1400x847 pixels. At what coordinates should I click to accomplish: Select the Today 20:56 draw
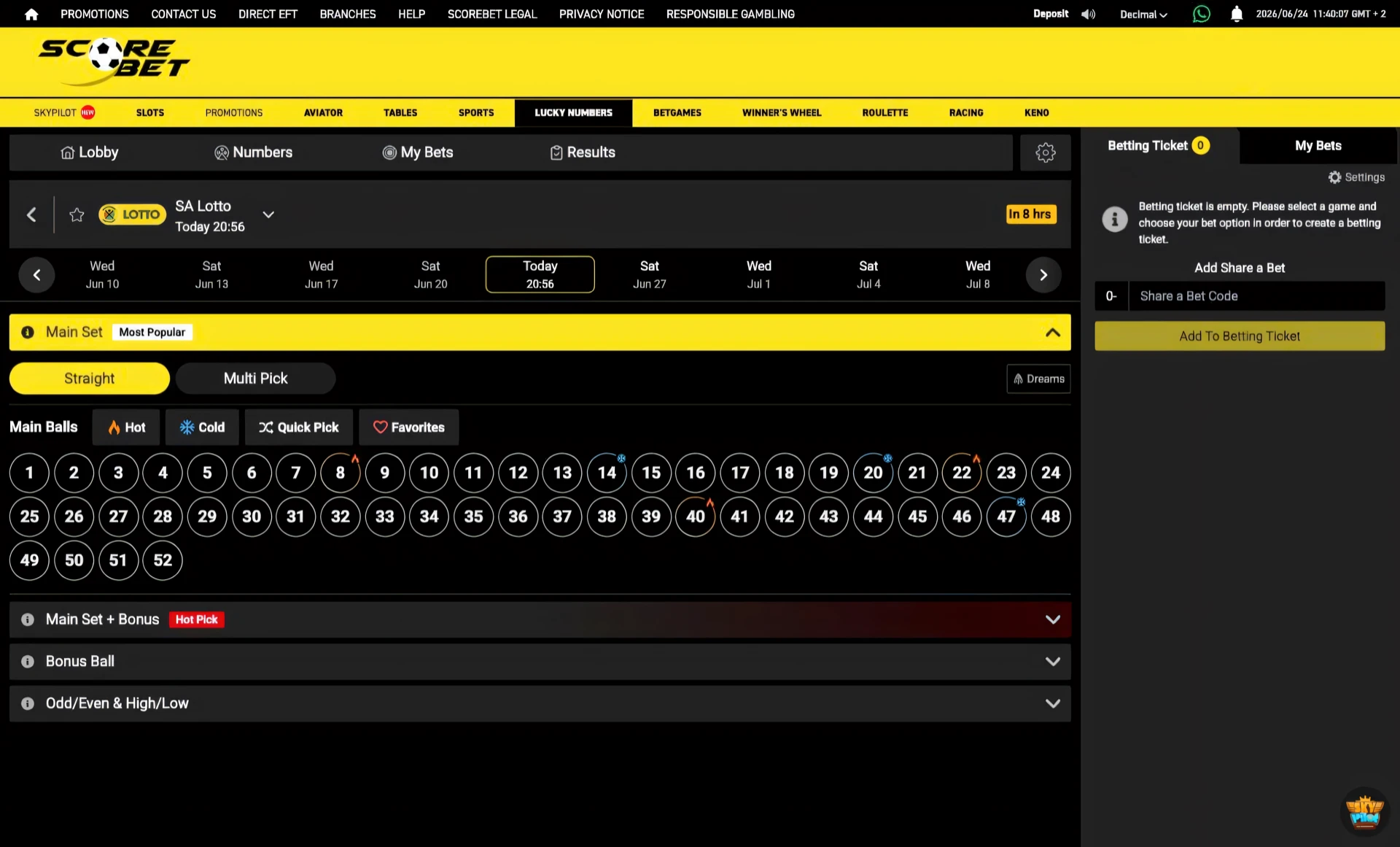(x=540, y=275)
